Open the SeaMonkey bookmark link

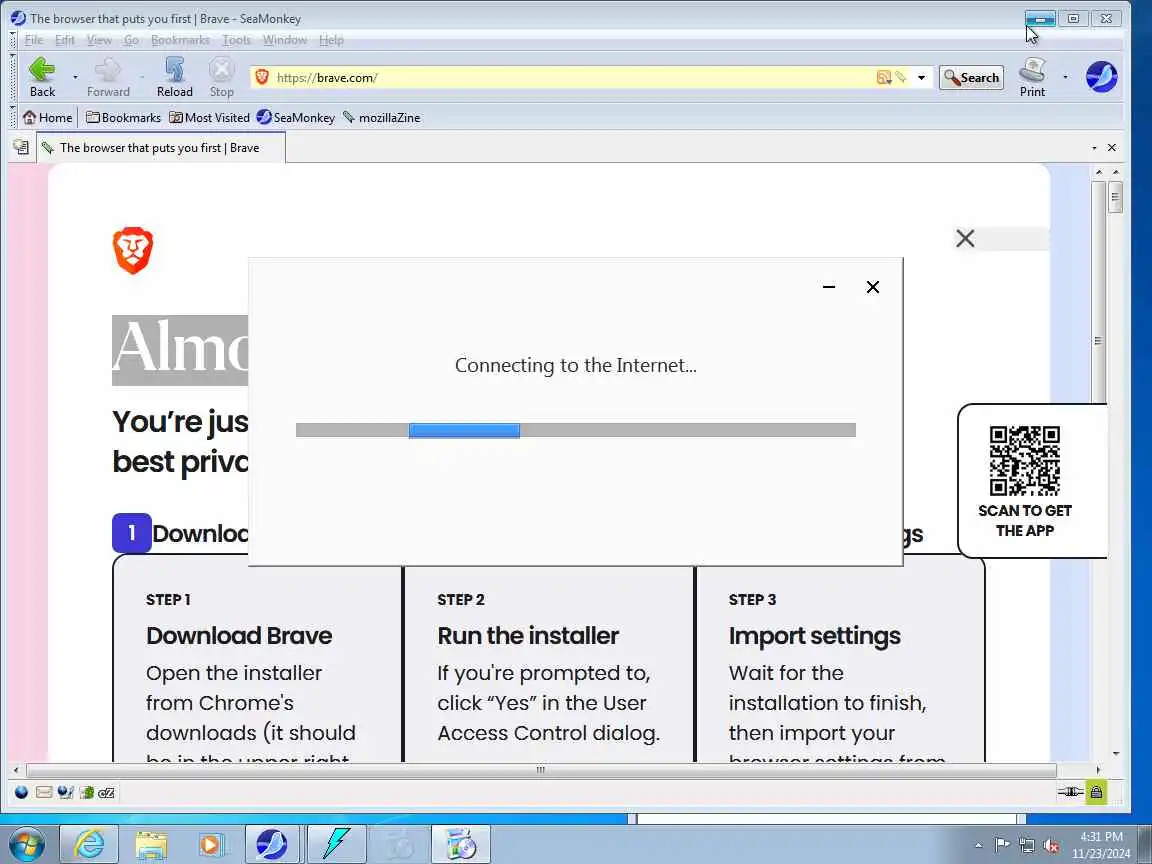coord(296,118)
